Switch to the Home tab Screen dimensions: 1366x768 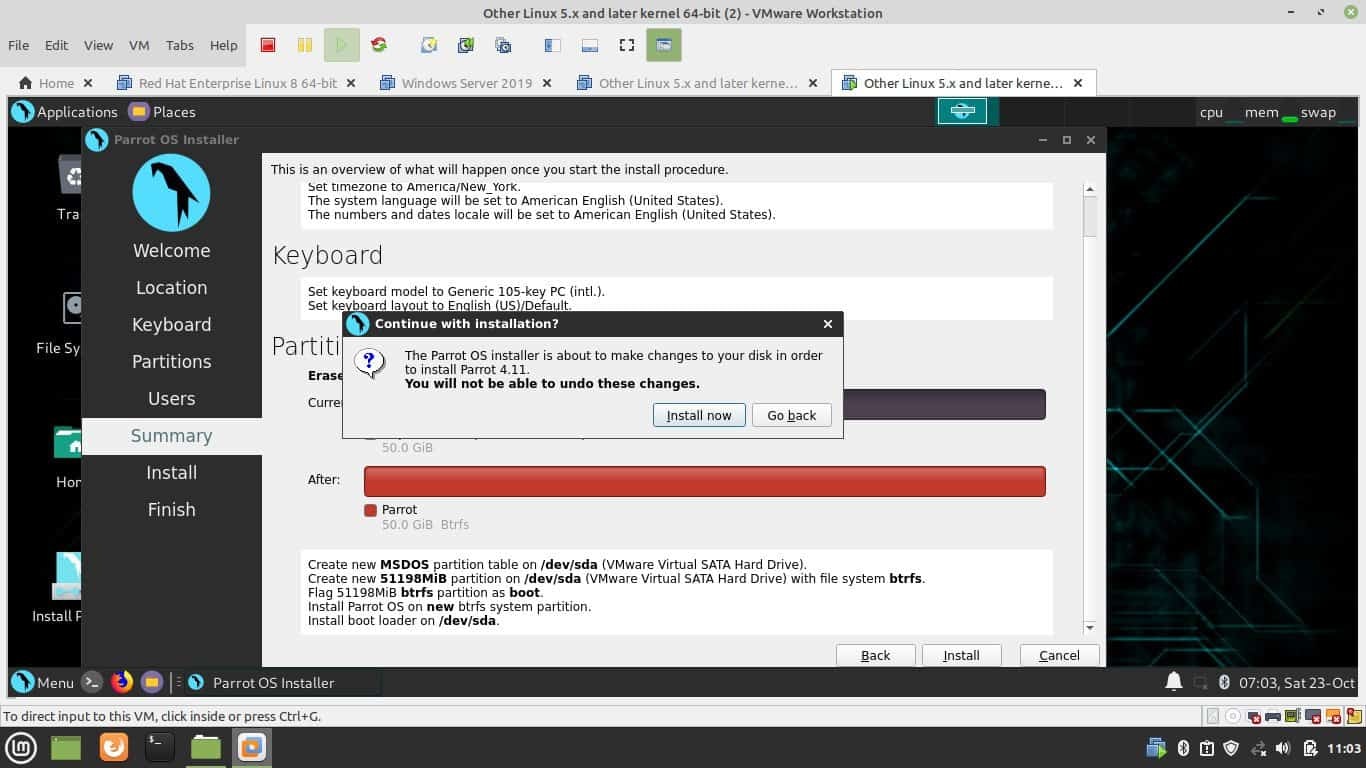[47, 83]
